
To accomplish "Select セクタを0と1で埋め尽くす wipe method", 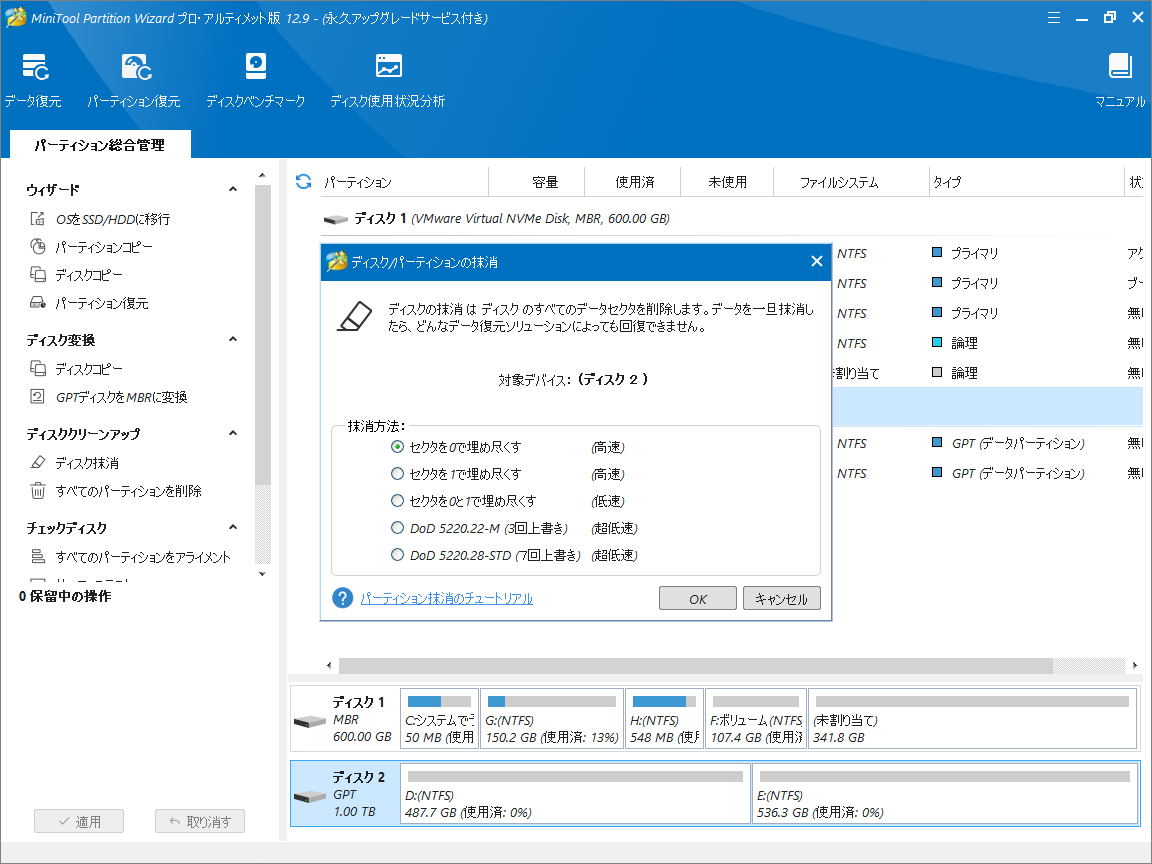I will [x=397, y=501].
